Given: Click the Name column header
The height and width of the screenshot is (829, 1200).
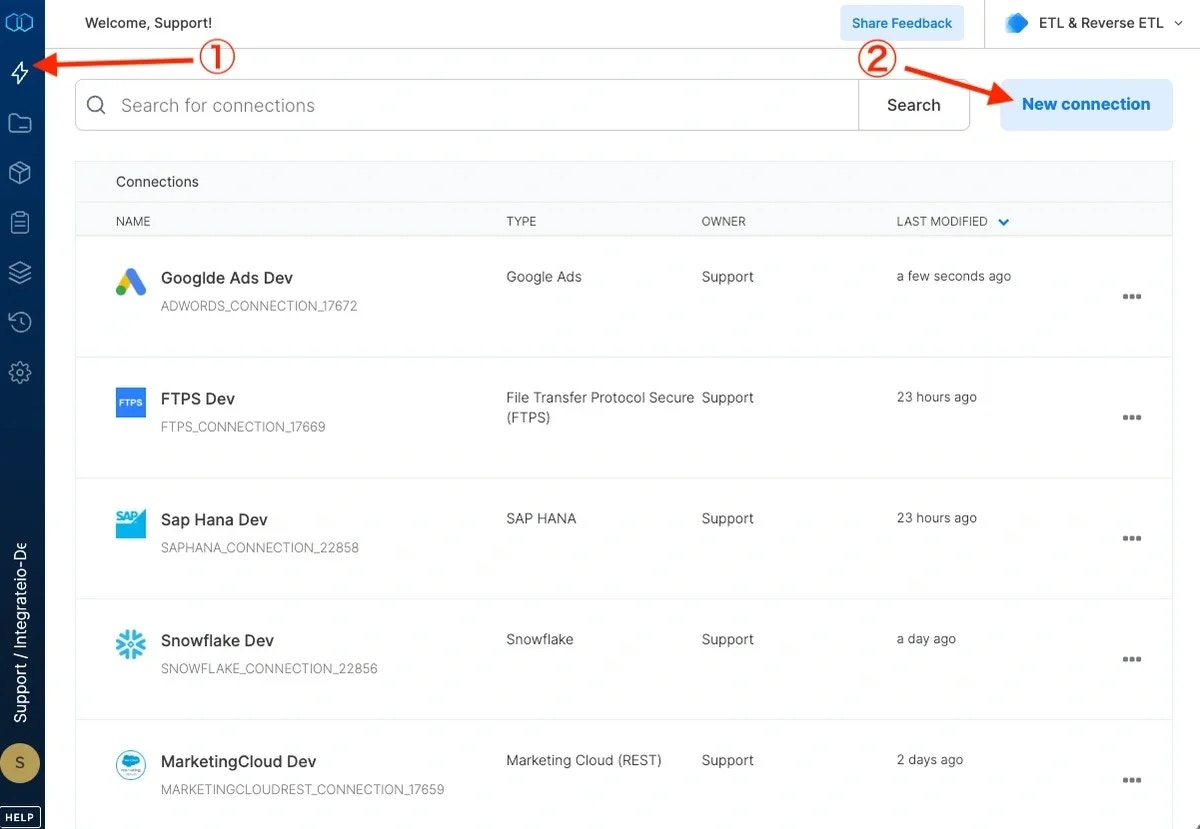Looking at the screenshot, I should tap(133, 221).
